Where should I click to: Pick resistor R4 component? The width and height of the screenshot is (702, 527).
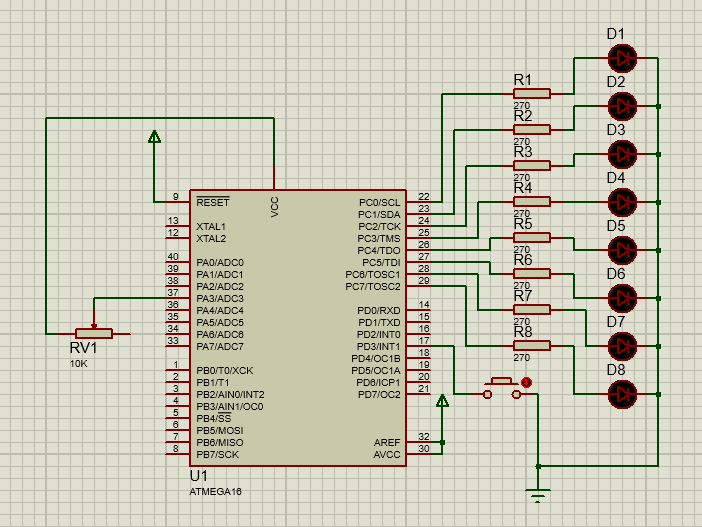[x=532, y=202]
